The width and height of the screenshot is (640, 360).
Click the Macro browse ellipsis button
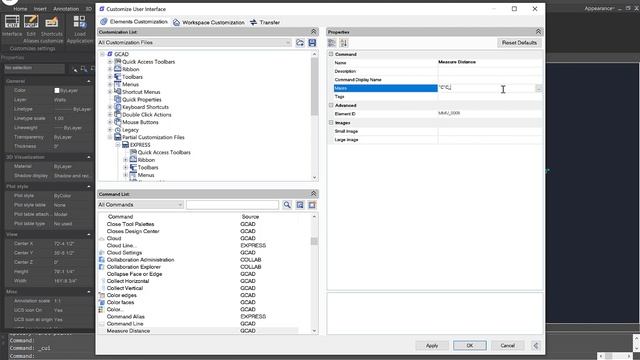[x=539, y=88]
